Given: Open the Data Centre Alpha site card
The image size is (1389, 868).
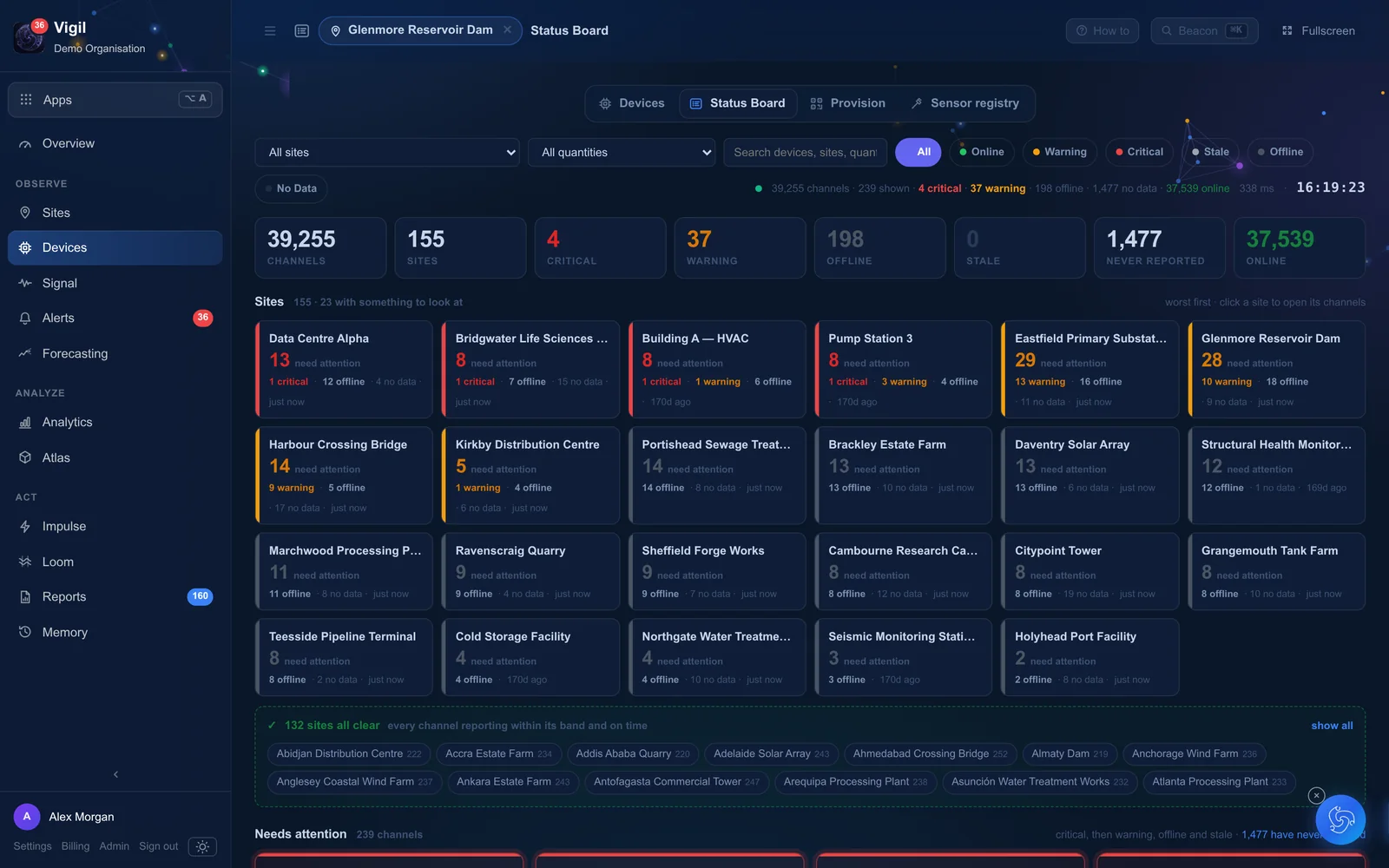Looking at the screenshot, I should 344,370.
